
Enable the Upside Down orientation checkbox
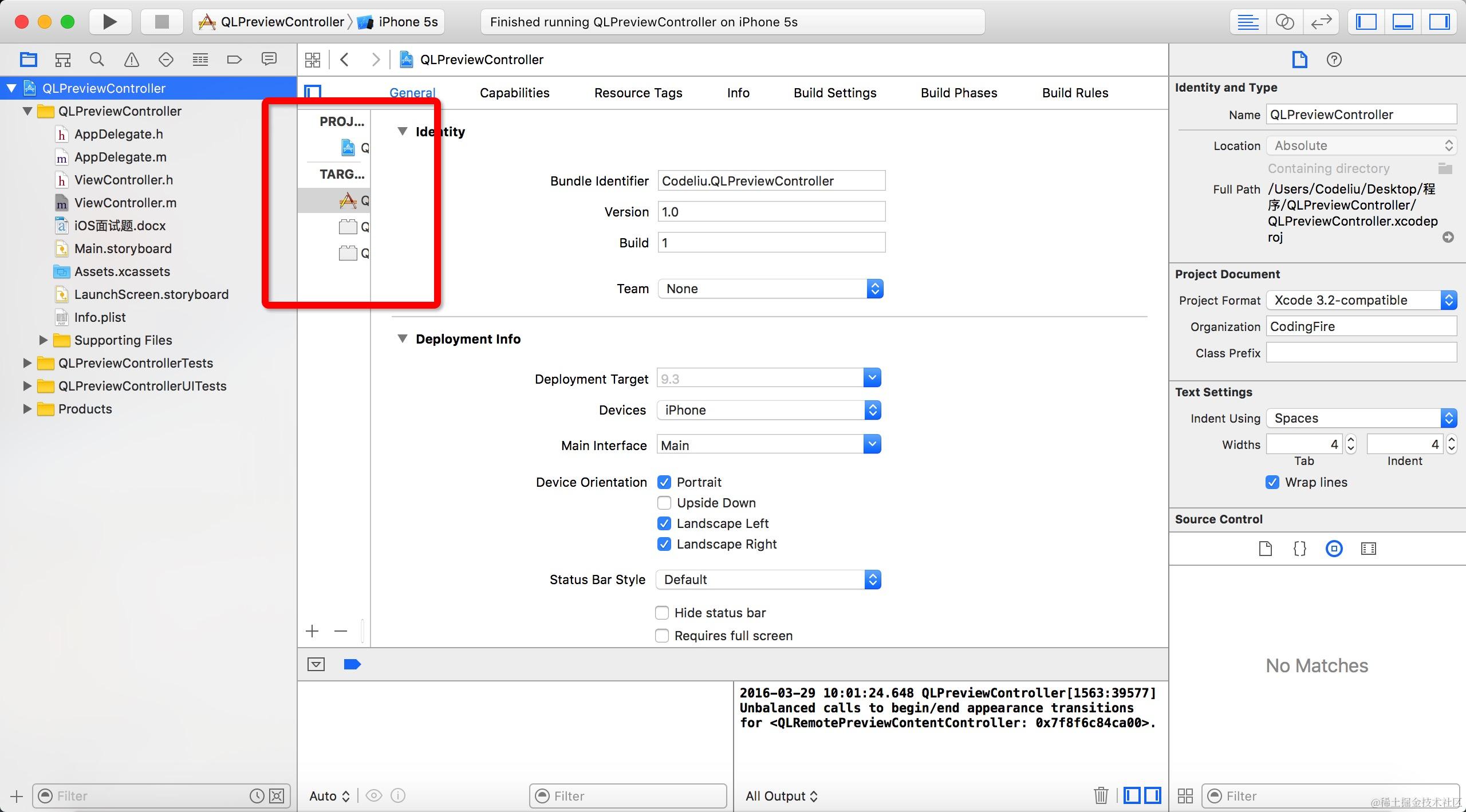[664, 503]
